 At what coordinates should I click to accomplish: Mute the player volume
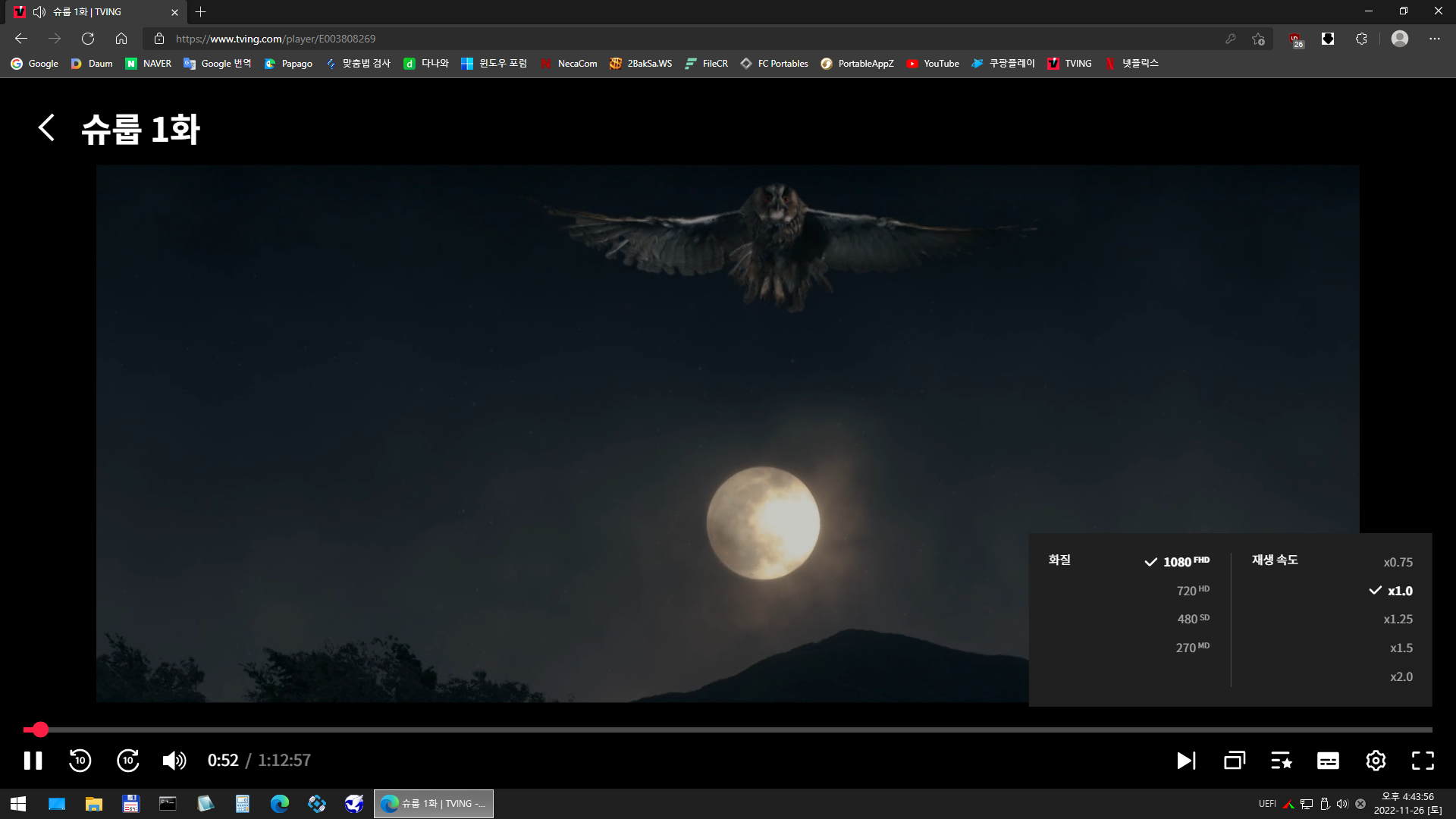coord(174,761)
